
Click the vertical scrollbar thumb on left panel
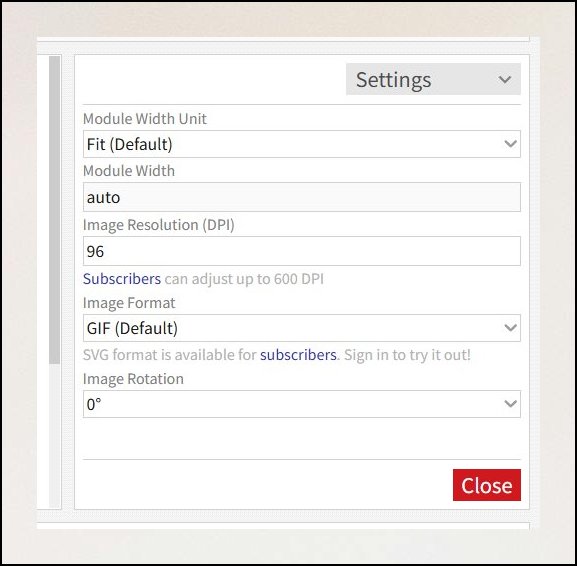coord(54,210)
